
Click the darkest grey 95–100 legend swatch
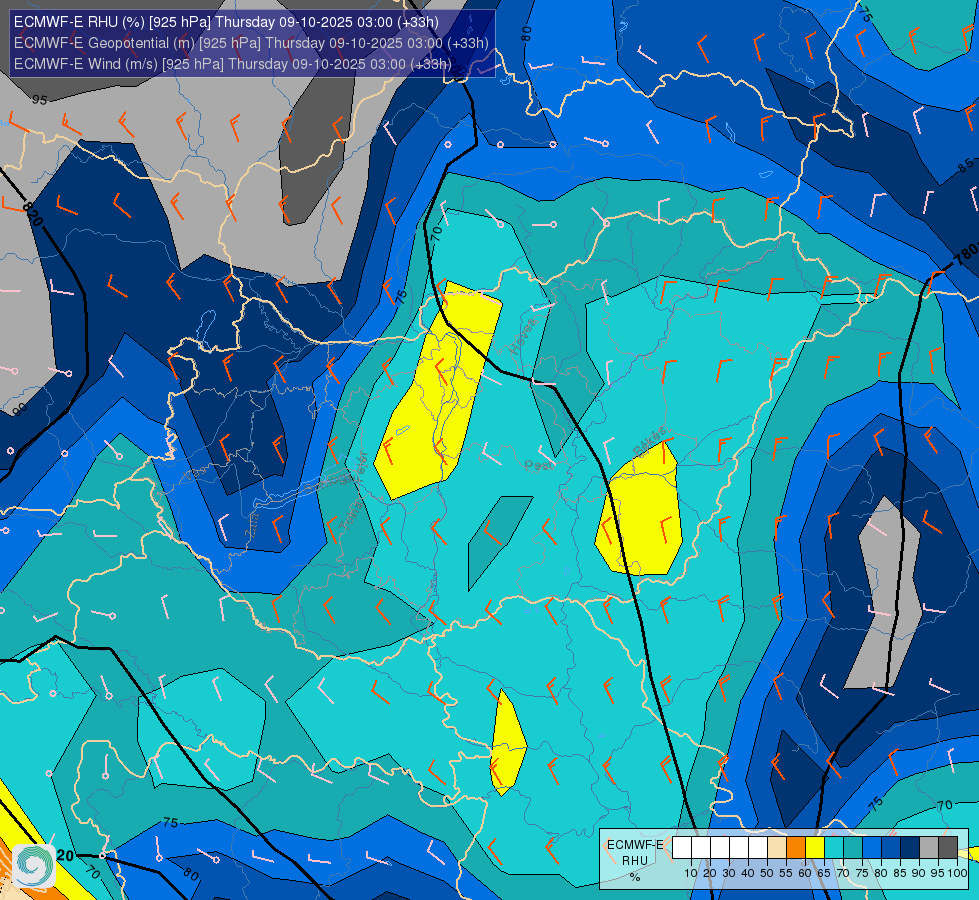[948, 848]
